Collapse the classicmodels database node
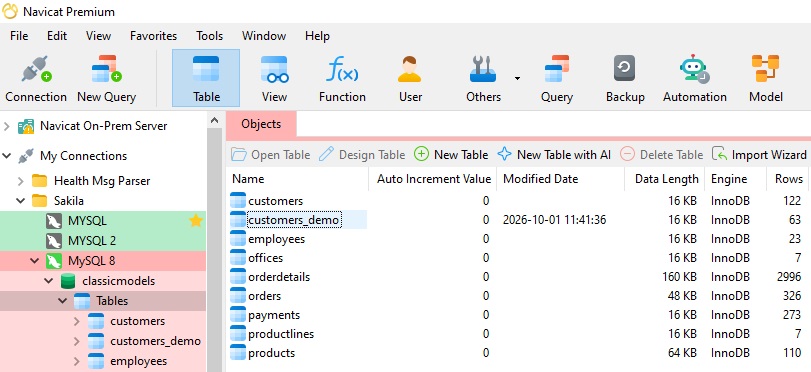The height and width of the screenshot is (372, 811). [x=49, y=281]
